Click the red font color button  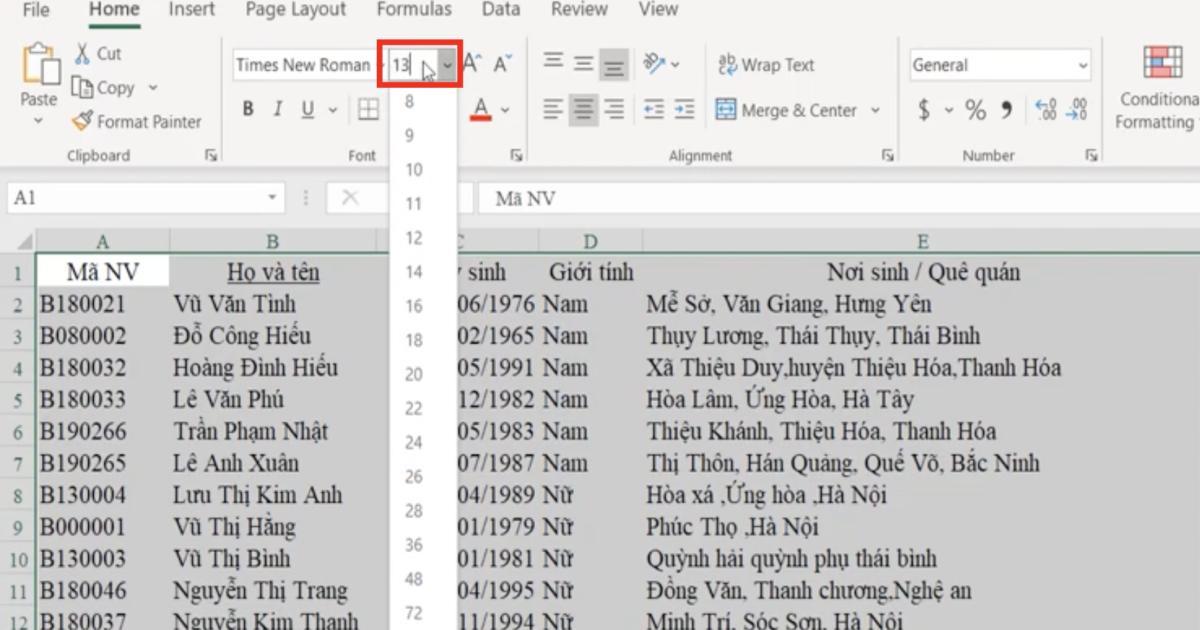tap(481, 109)
